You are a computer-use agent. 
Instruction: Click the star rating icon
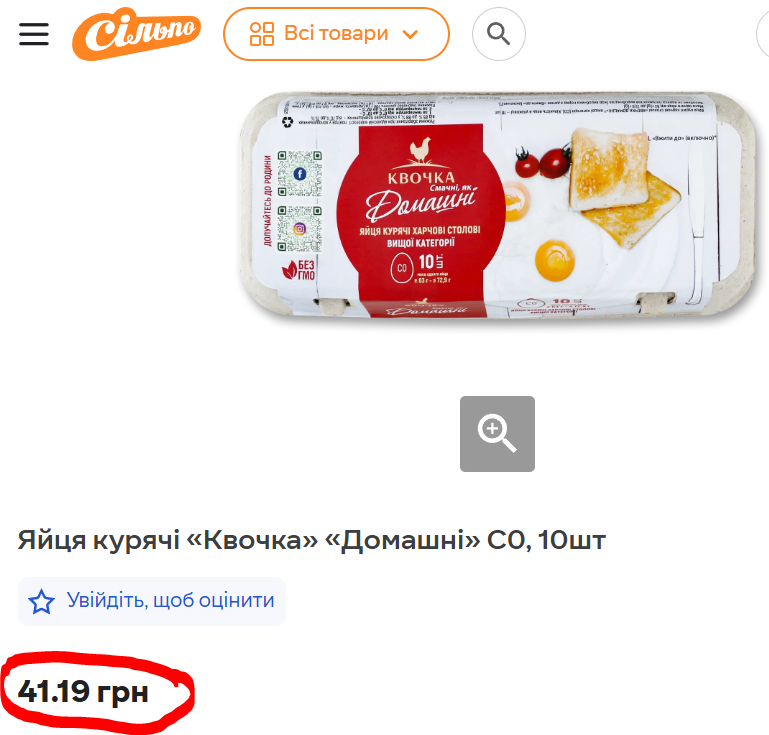tap(41, 601)
